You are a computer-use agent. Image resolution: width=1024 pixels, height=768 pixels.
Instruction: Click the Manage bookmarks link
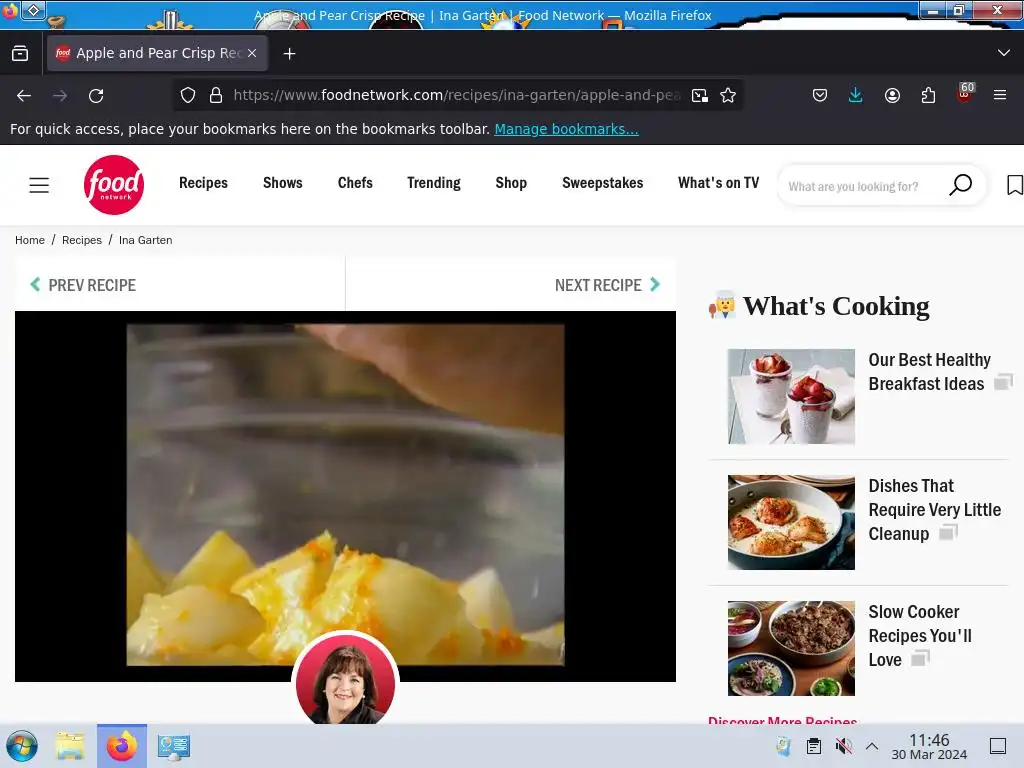566,129
